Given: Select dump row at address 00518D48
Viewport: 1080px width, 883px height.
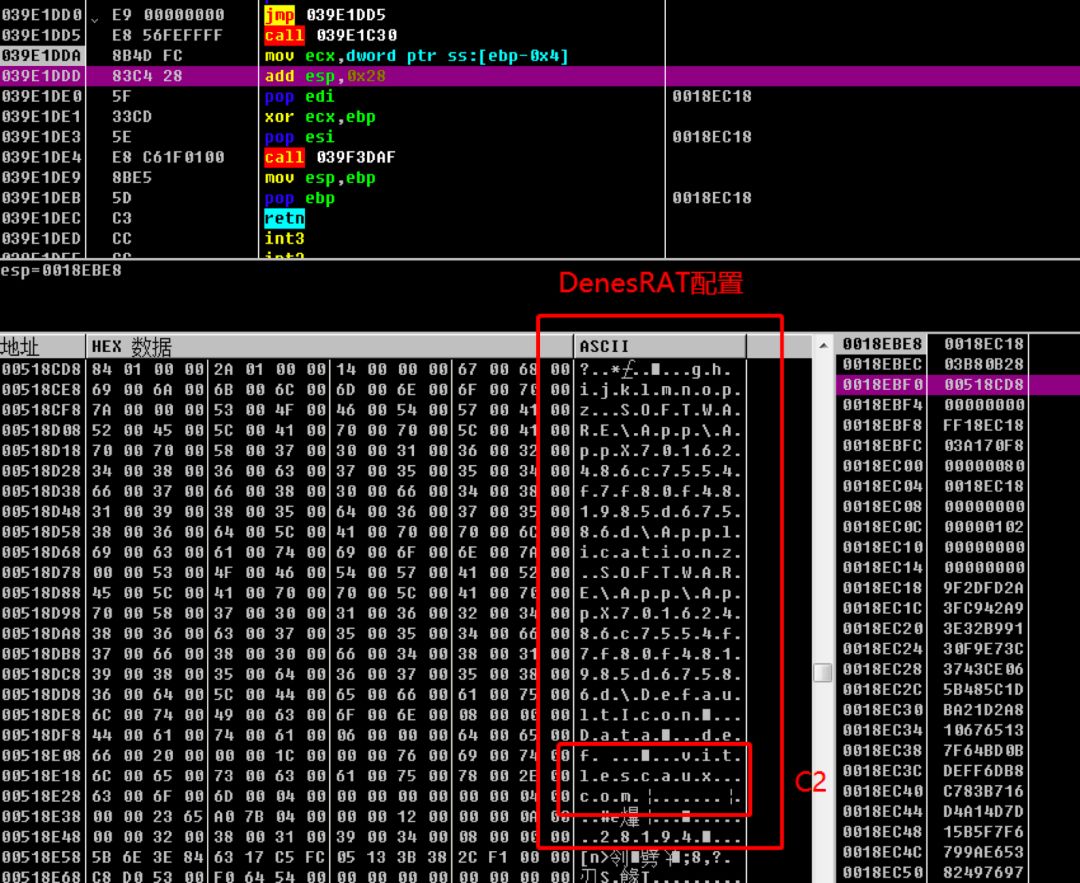Looking at the screenshot, I should tap(372, 512).
